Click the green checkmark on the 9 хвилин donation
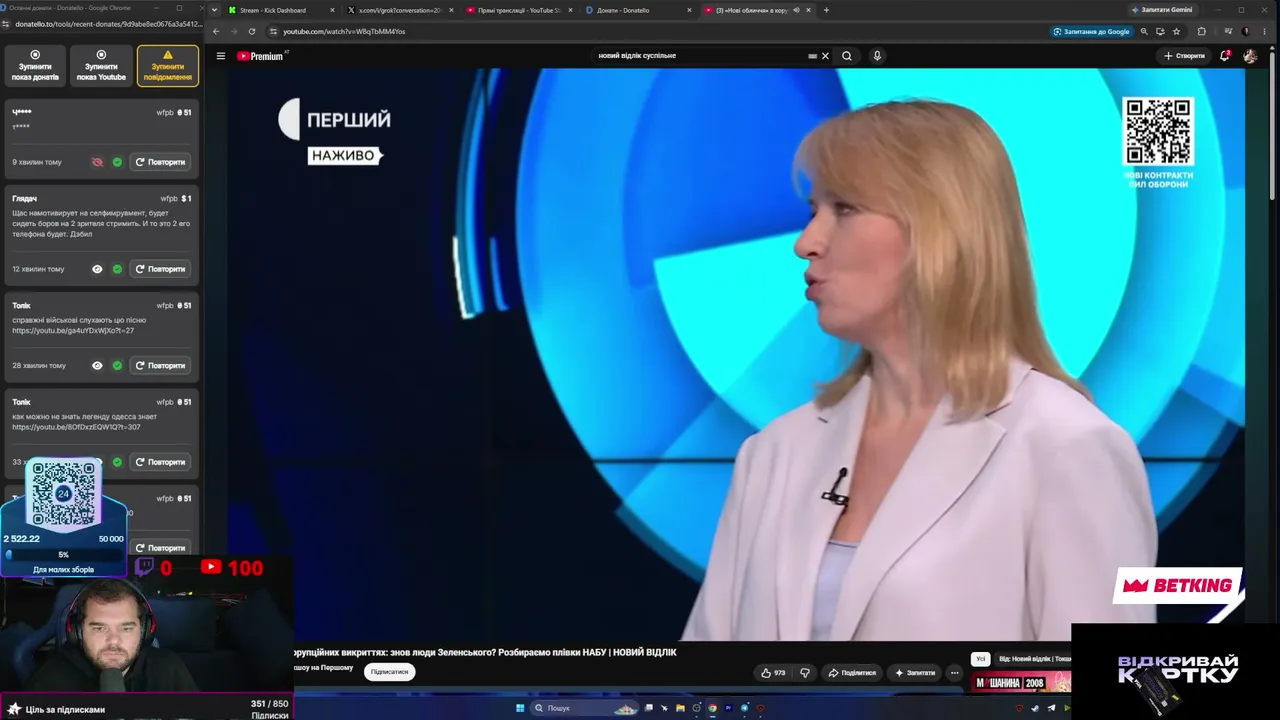 coord(117,162)
